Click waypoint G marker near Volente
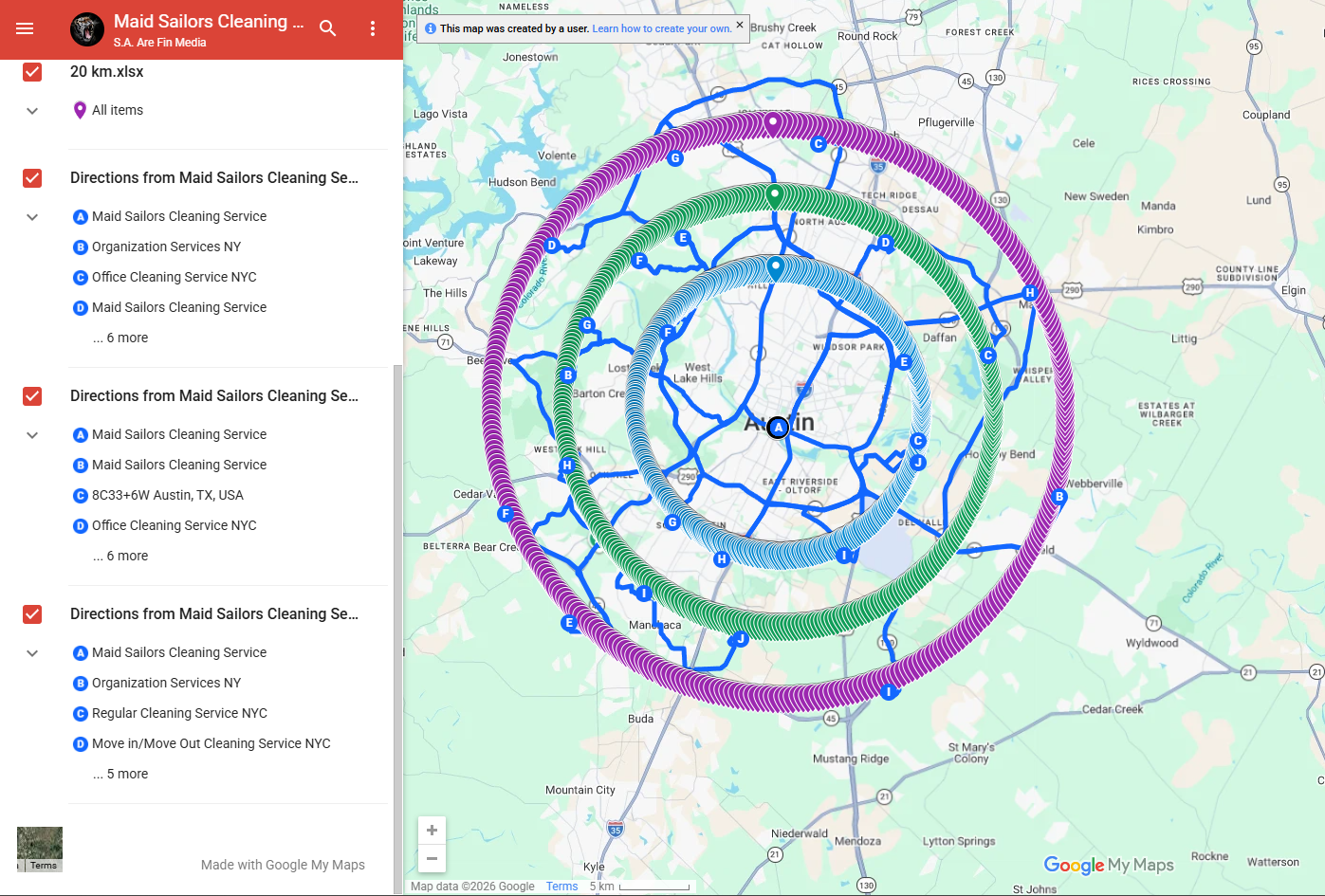Screen dimensions: 1325x896 click(675, 158)
